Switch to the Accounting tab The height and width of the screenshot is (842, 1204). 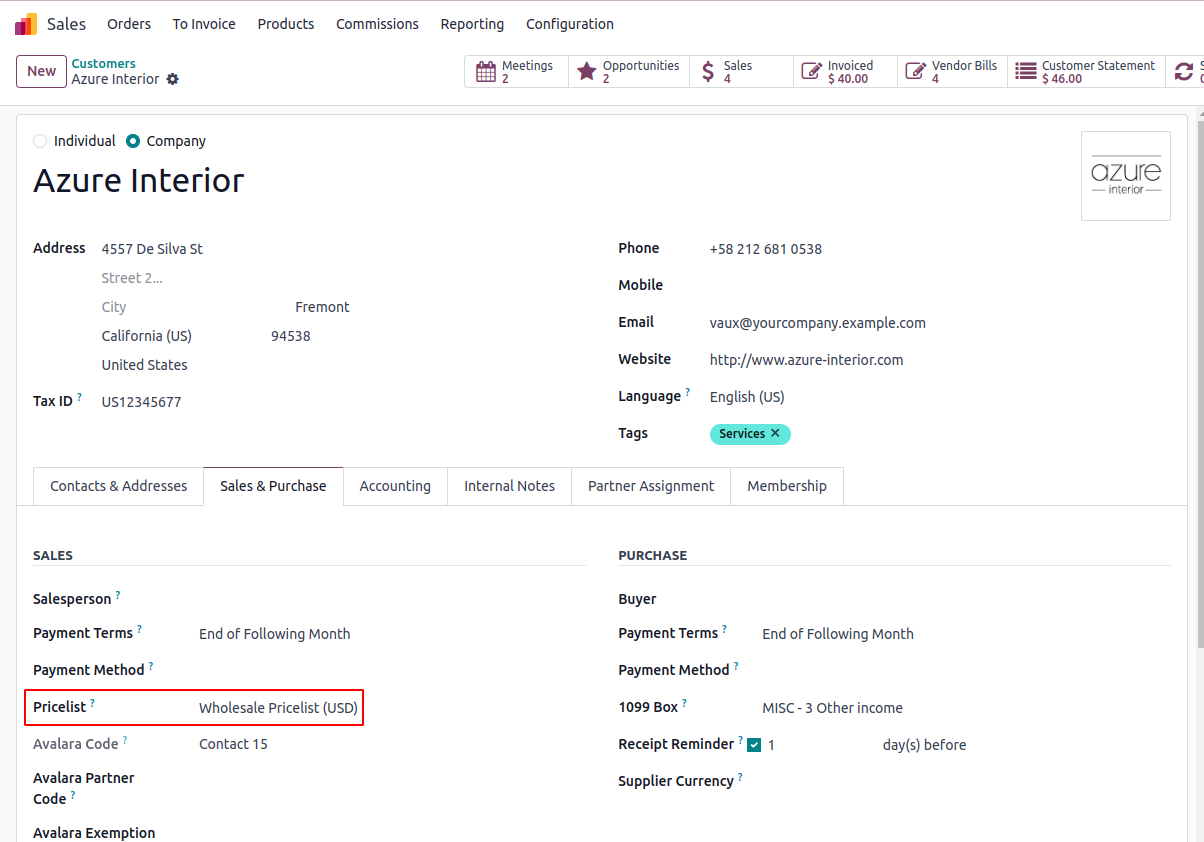395,486
